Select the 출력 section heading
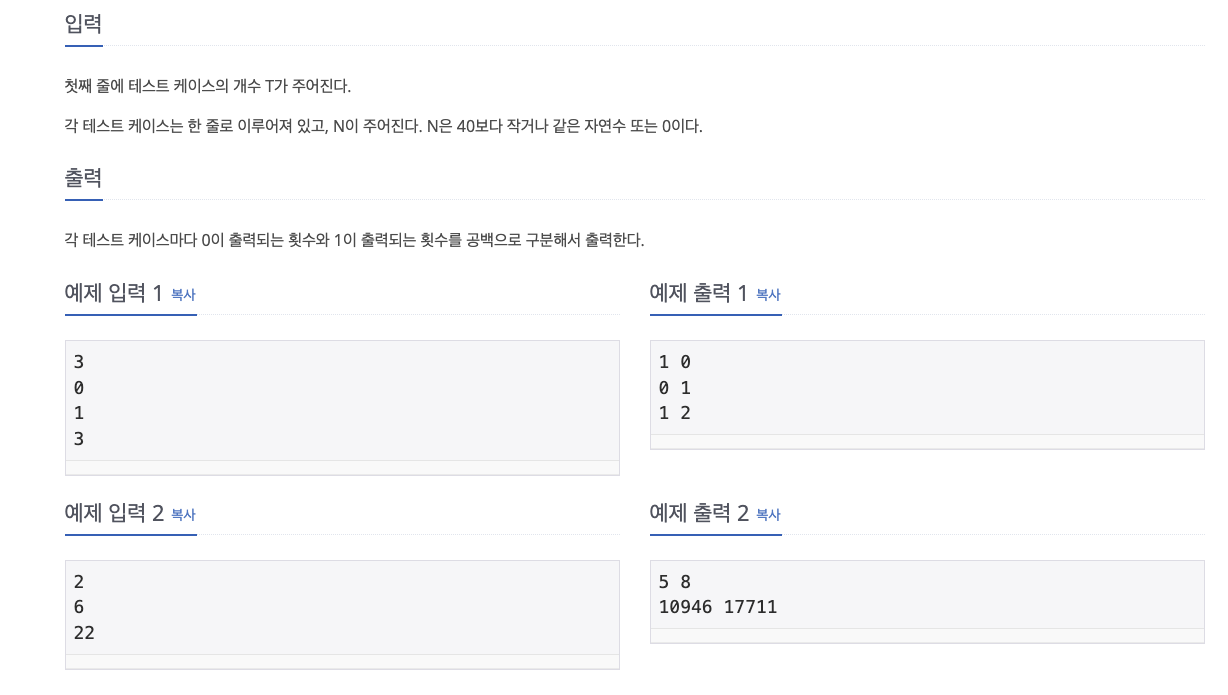The image size is (1228, 695). [x=81, y=177]
